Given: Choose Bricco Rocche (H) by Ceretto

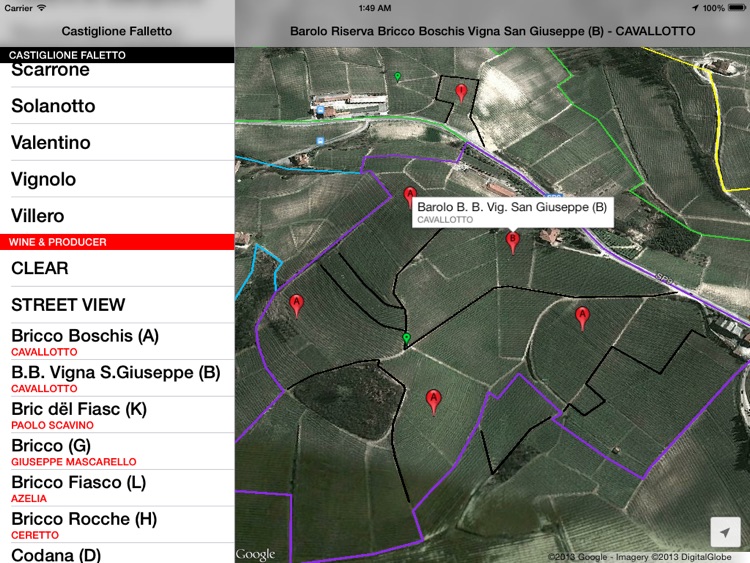Looking at the screenshot, I should 117,525.
